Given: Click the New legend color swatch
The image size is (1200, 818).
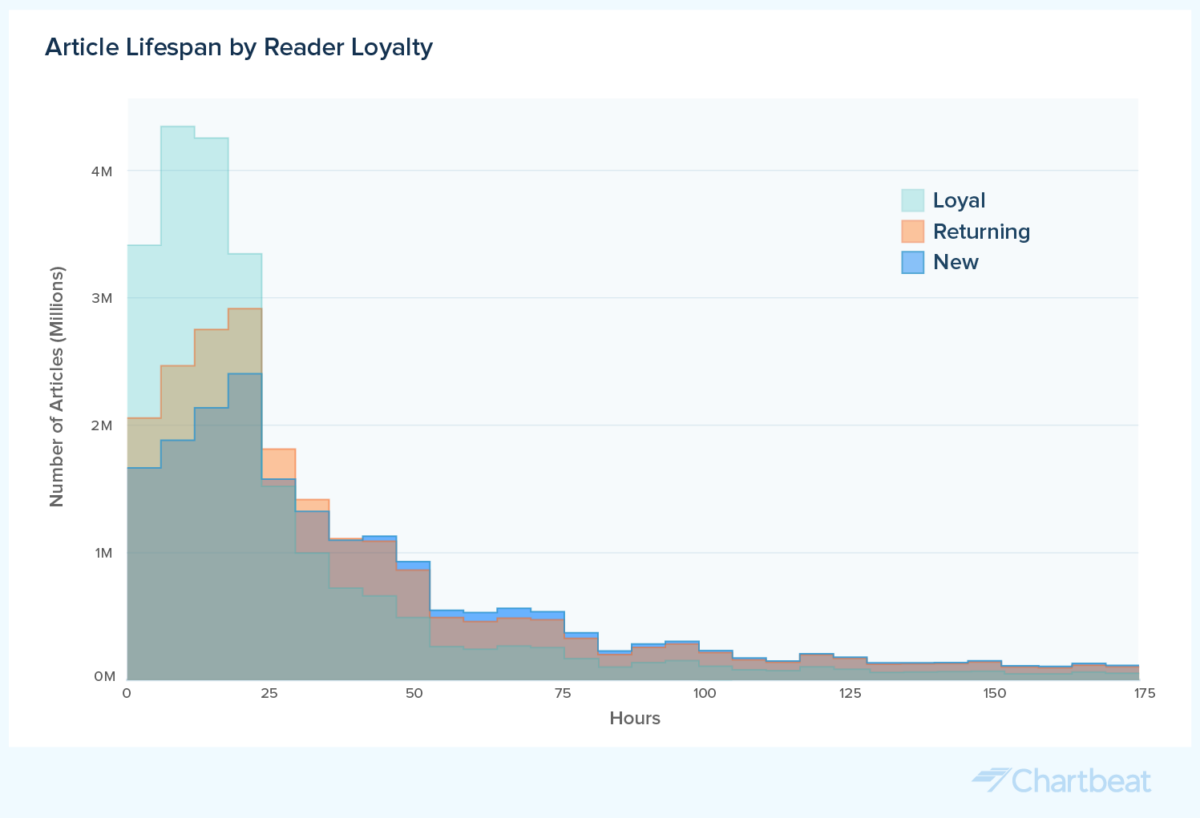Looking at the screenshot, I should pyautogui.click(x=912, y=262).
